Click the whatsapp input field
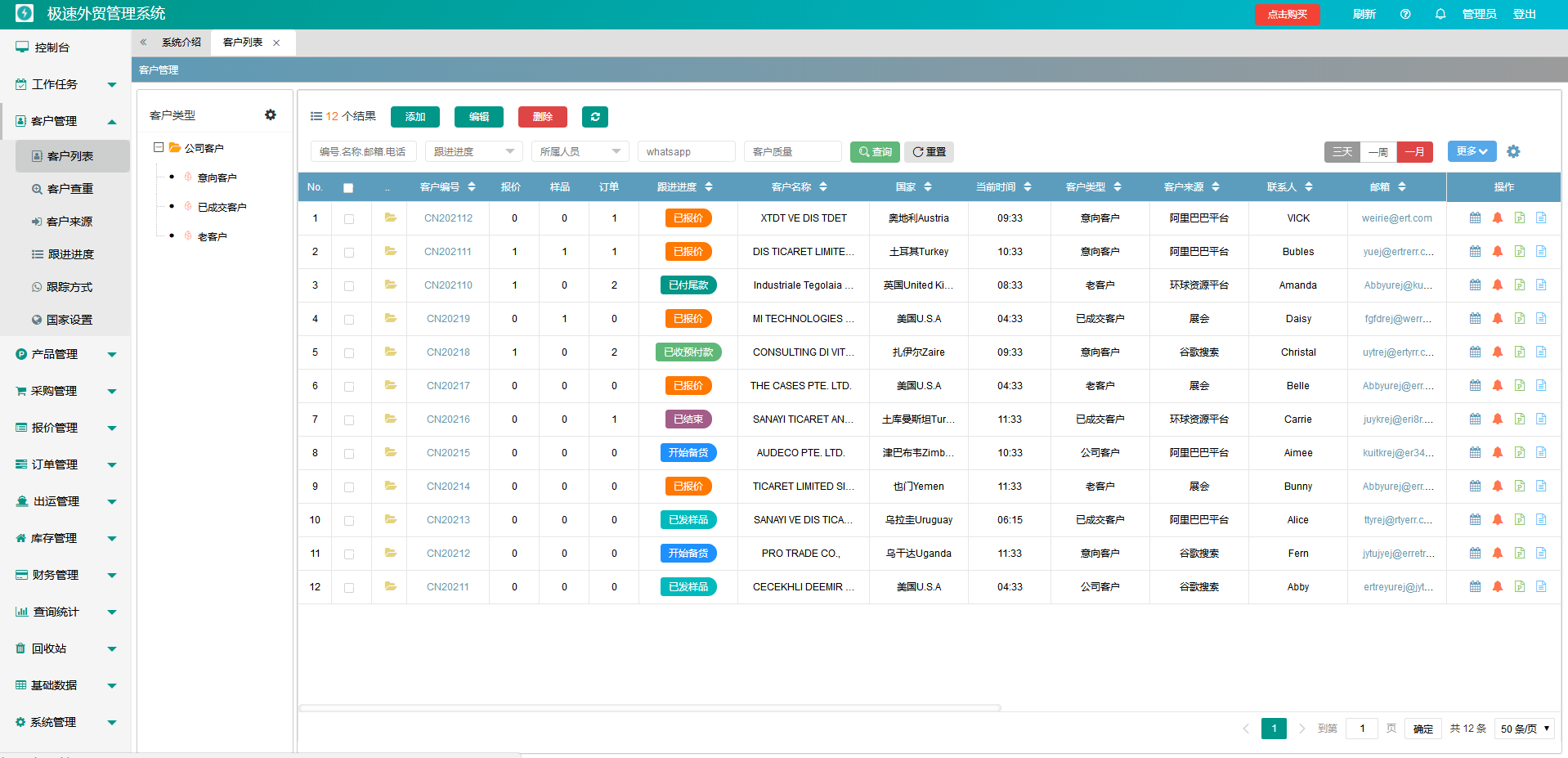1568x758 pixels. (x=687, y=151)
